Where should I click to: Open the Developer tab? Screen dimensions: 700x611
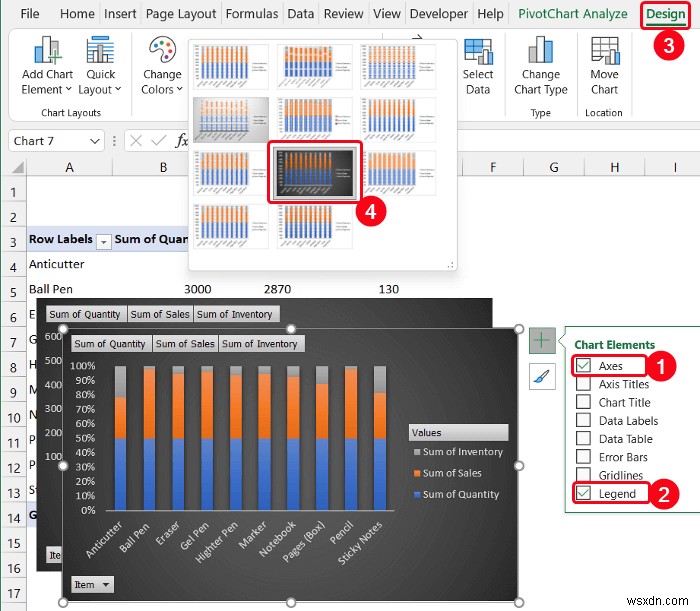(x=438, y=14)
